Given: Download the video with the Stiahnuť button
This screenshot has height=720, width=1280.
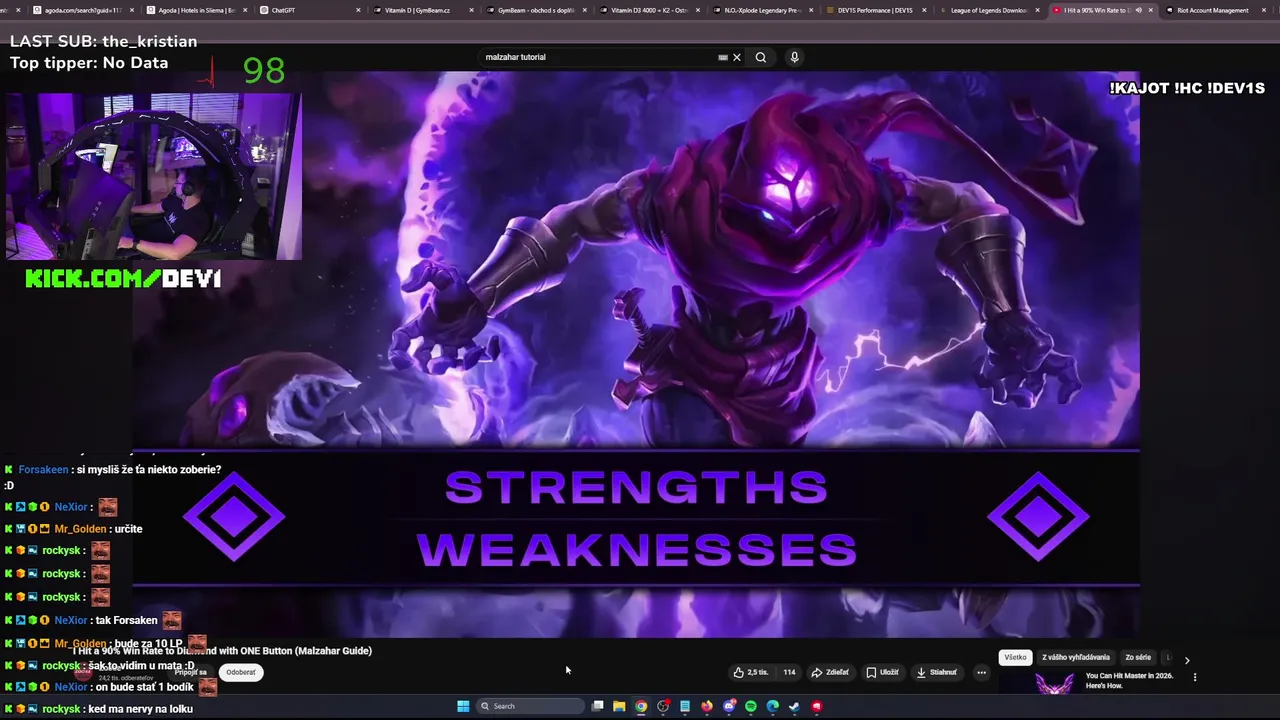Looking at the screenshot, I should (937, 672).
